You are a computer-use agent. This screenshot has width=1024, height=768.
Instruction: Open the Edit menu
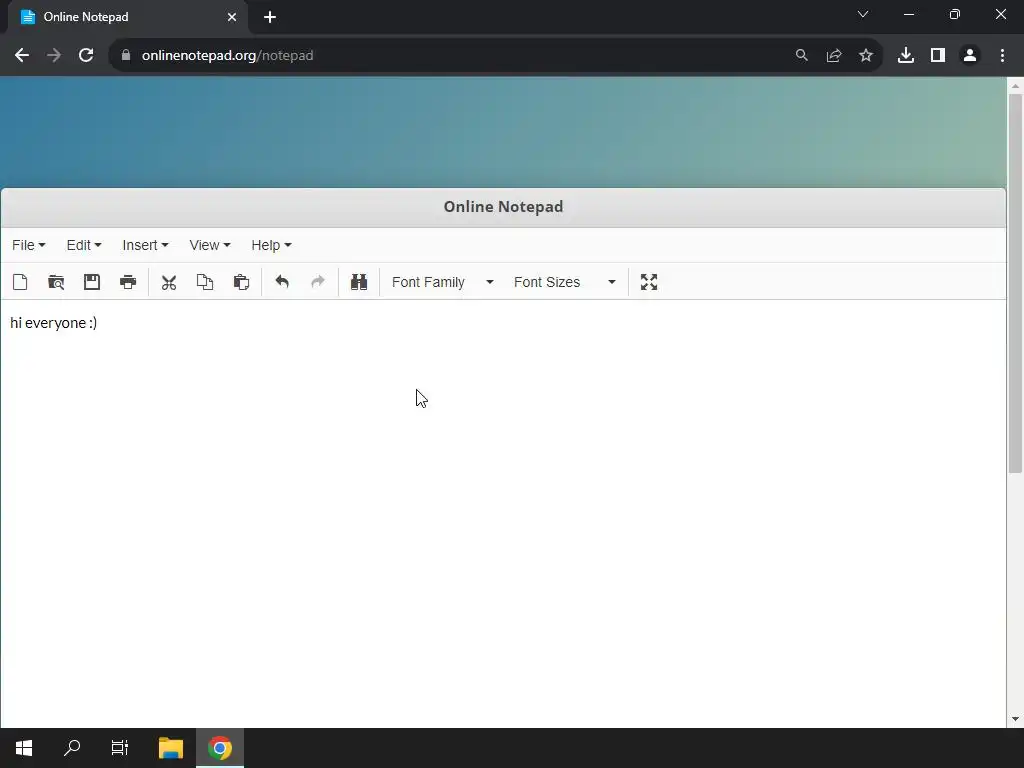(84, 245)
